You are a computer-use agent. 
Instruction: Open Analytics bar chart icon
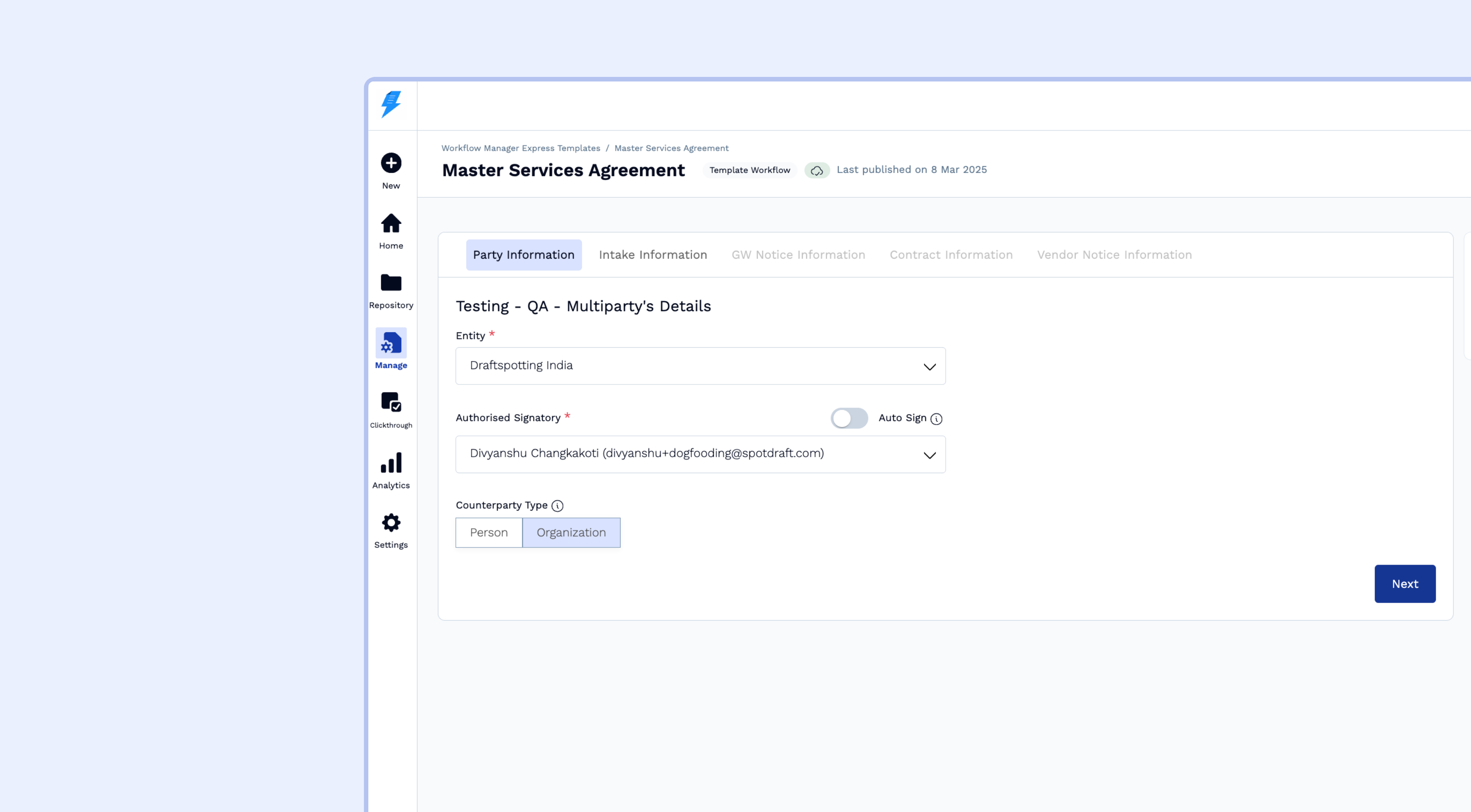(x=391, y=463)
